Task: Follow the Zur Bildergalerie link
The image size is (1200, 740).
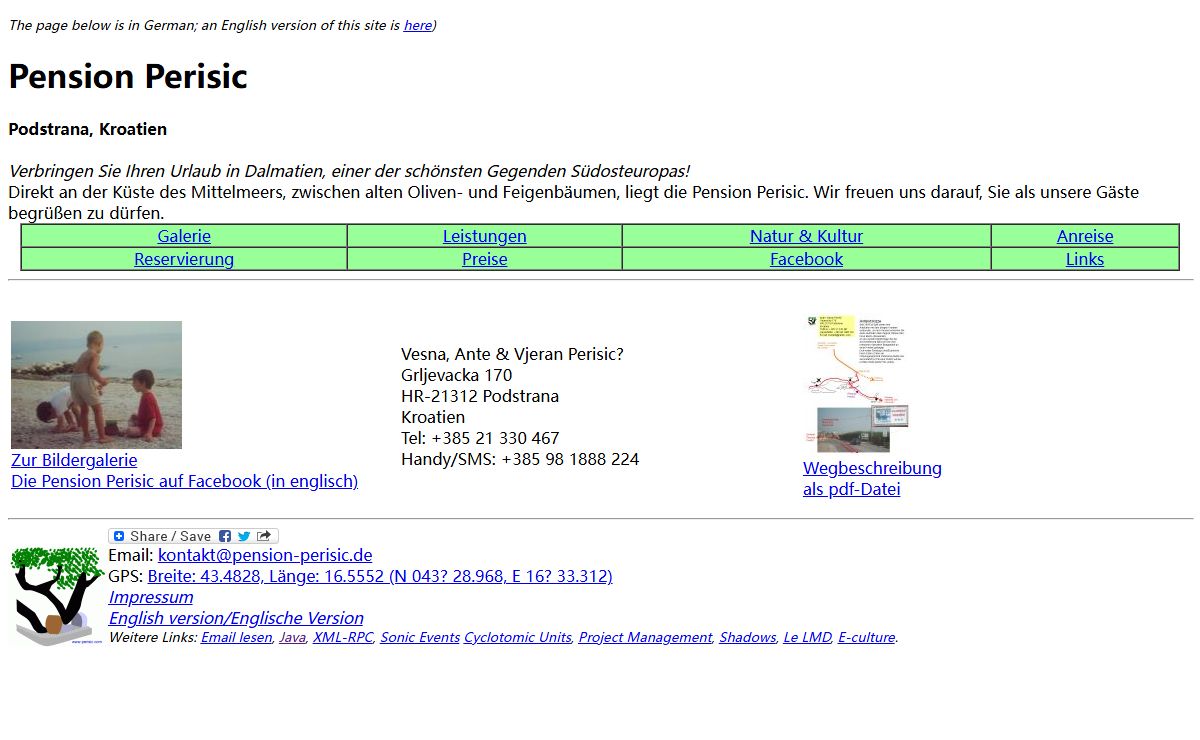Action: (74, 460)
